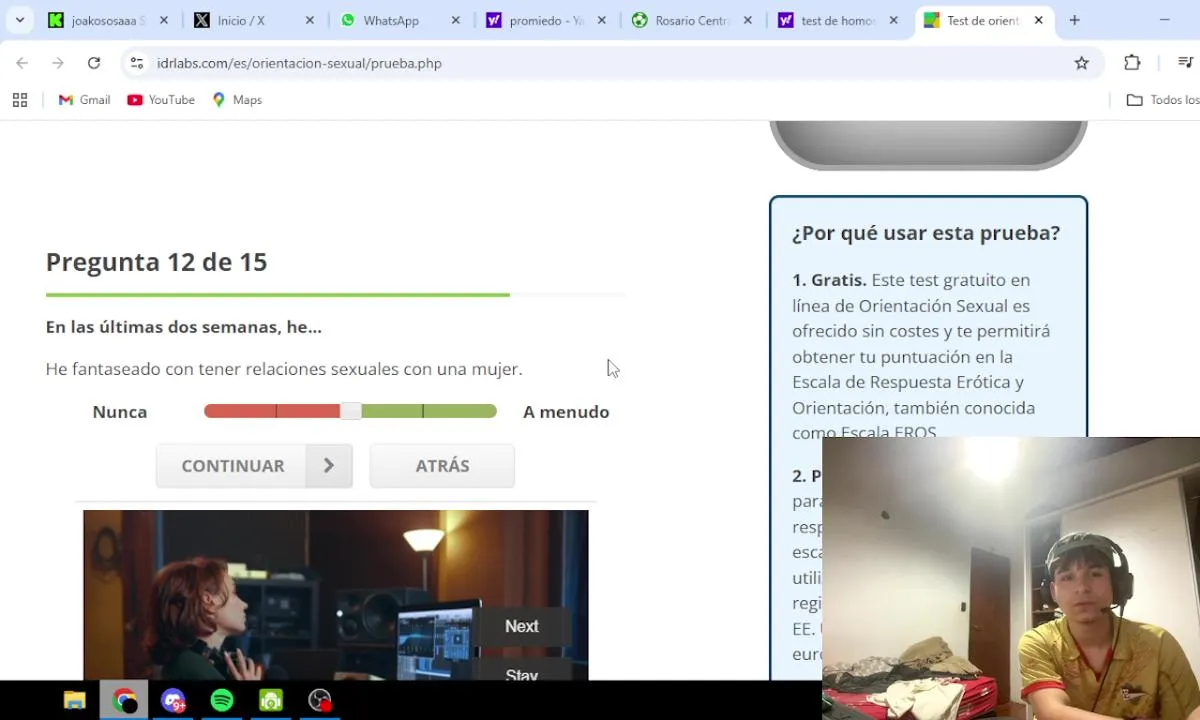The width and height of the screenshot is (1200, 720).
Task: Click the ATRÁS button
Action: [442, 466]
